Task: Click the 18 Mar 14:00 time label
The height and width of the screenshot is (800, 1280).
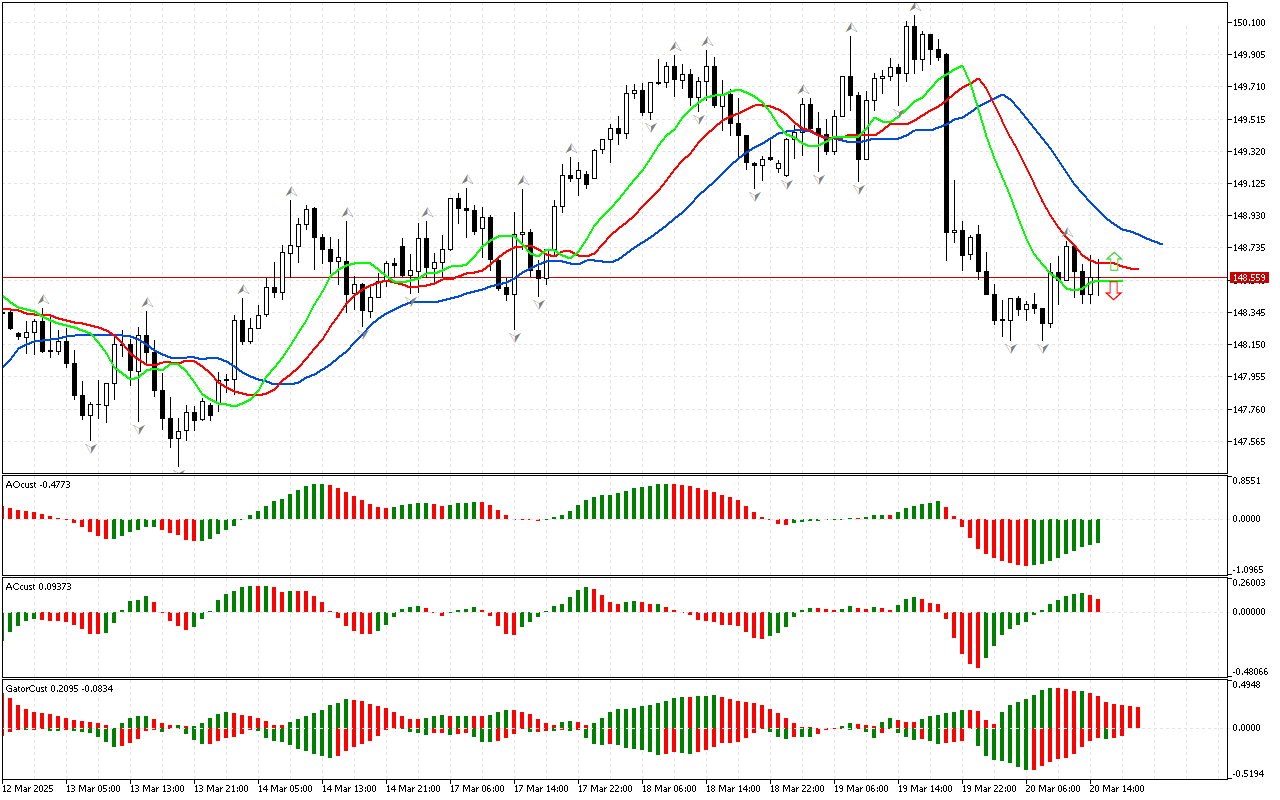Action: click(x=733, y=789)
